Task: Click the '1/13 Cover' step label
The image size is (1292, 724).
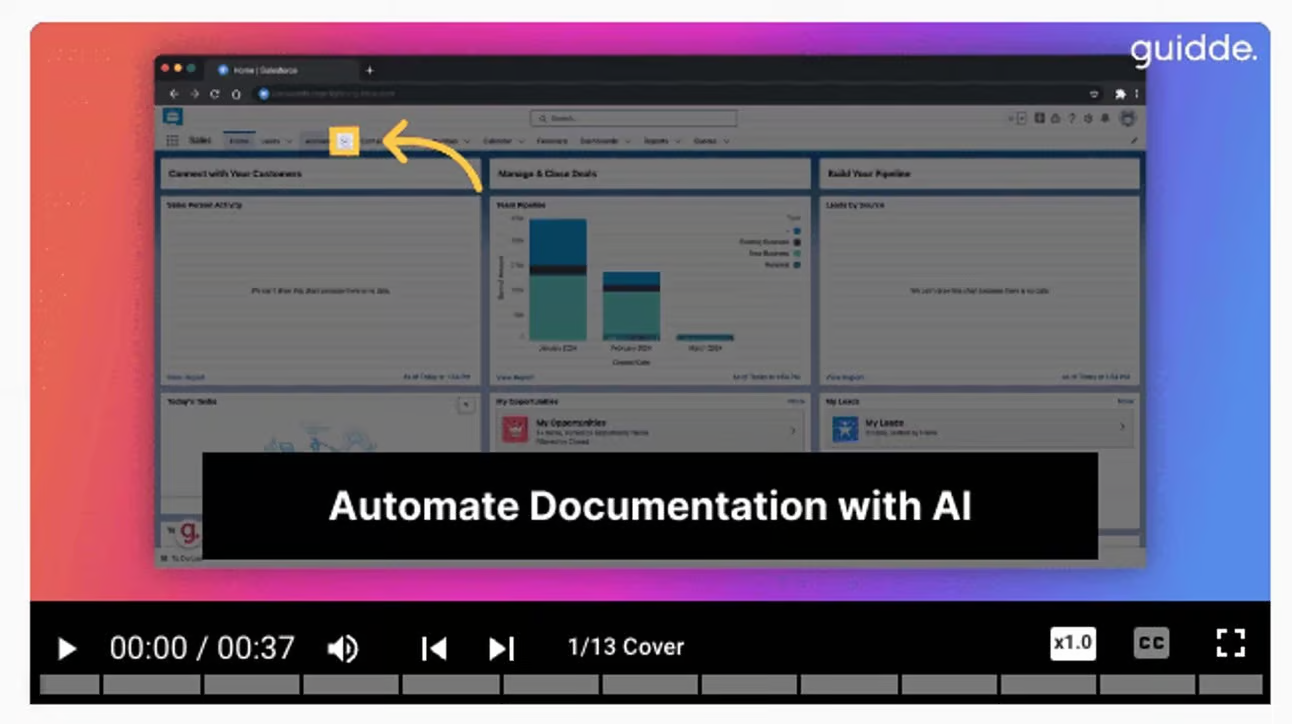Action: click(x=626, y=647)
